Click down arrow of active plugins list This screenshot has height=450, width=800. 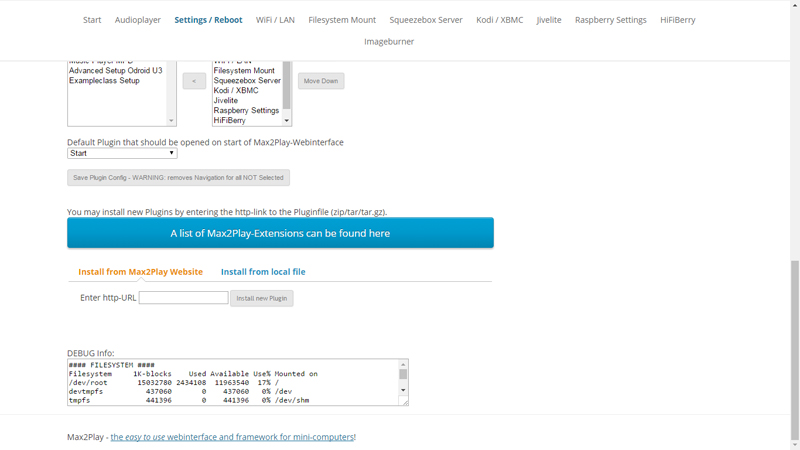(x=287, y=121)
